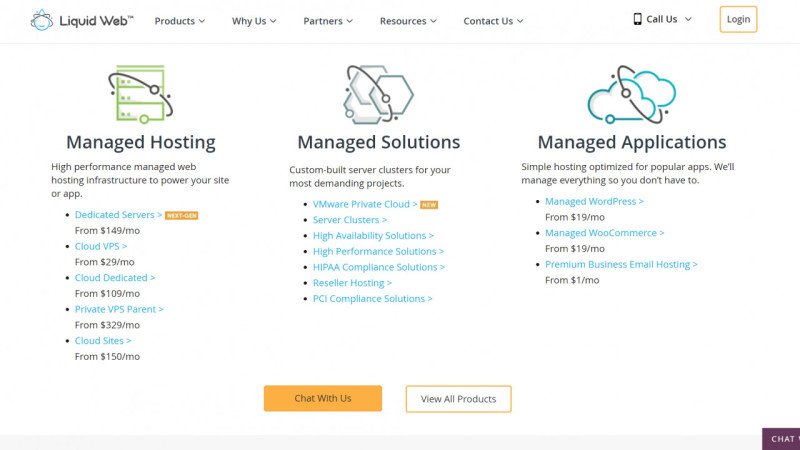Image resolution: width=800 pixels, height=450 pixels.
Task: Open HIPAA Compliance Solutions link
Action: (378, 267)
